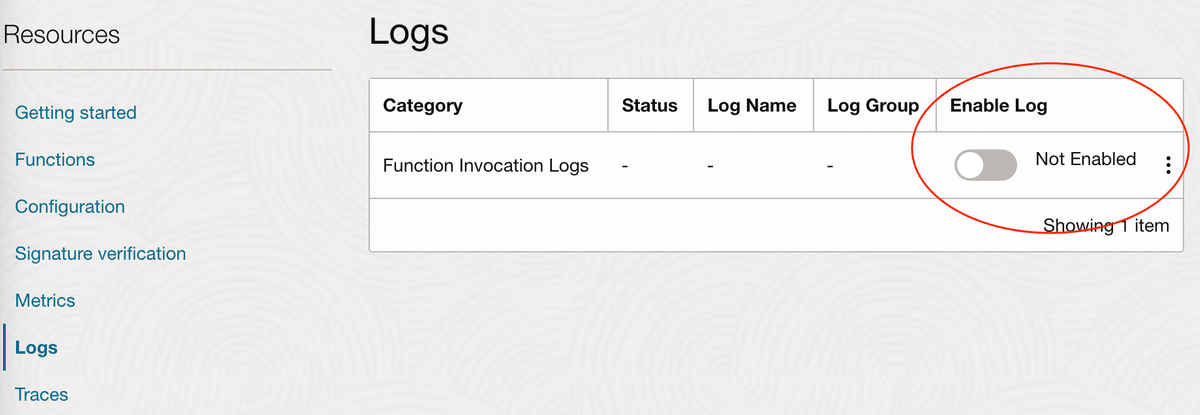
Task: Click the Category column header
Action: (x=423, y=105)
